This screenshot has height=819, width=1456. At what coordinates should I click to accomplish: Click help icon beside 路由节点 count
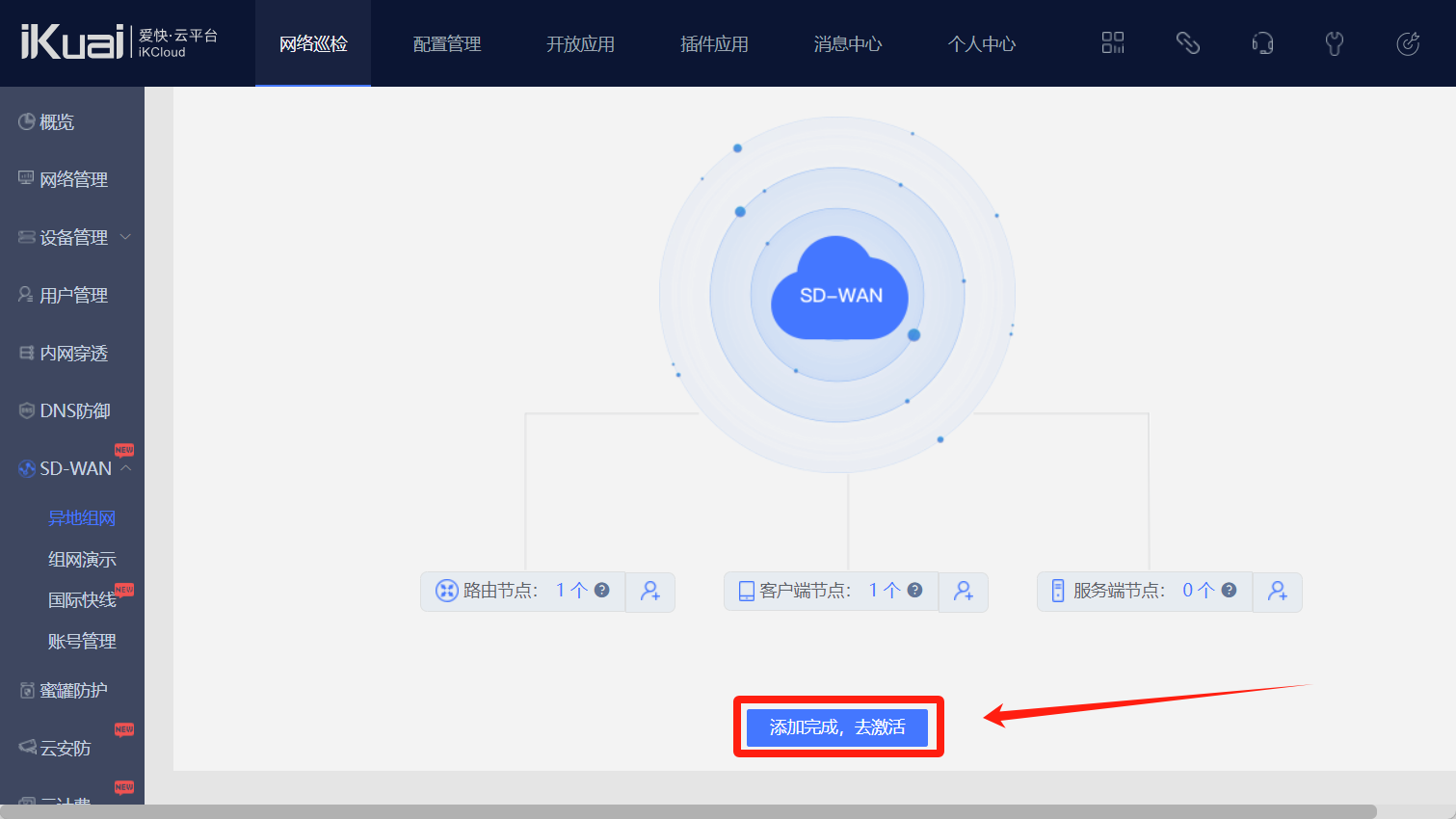602,591
